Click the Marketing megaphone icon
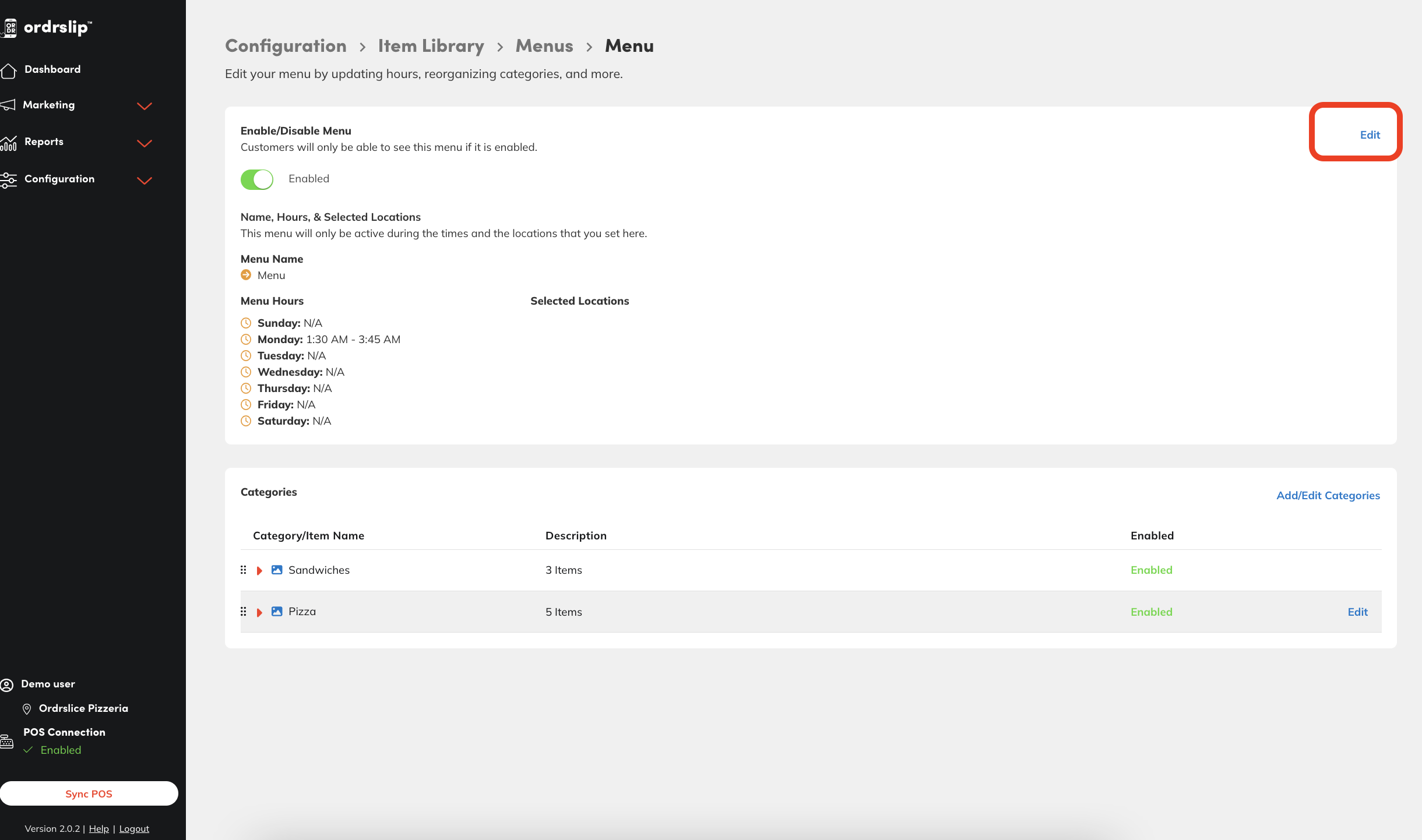This screenshot has height=840, width=1422. 8,105
